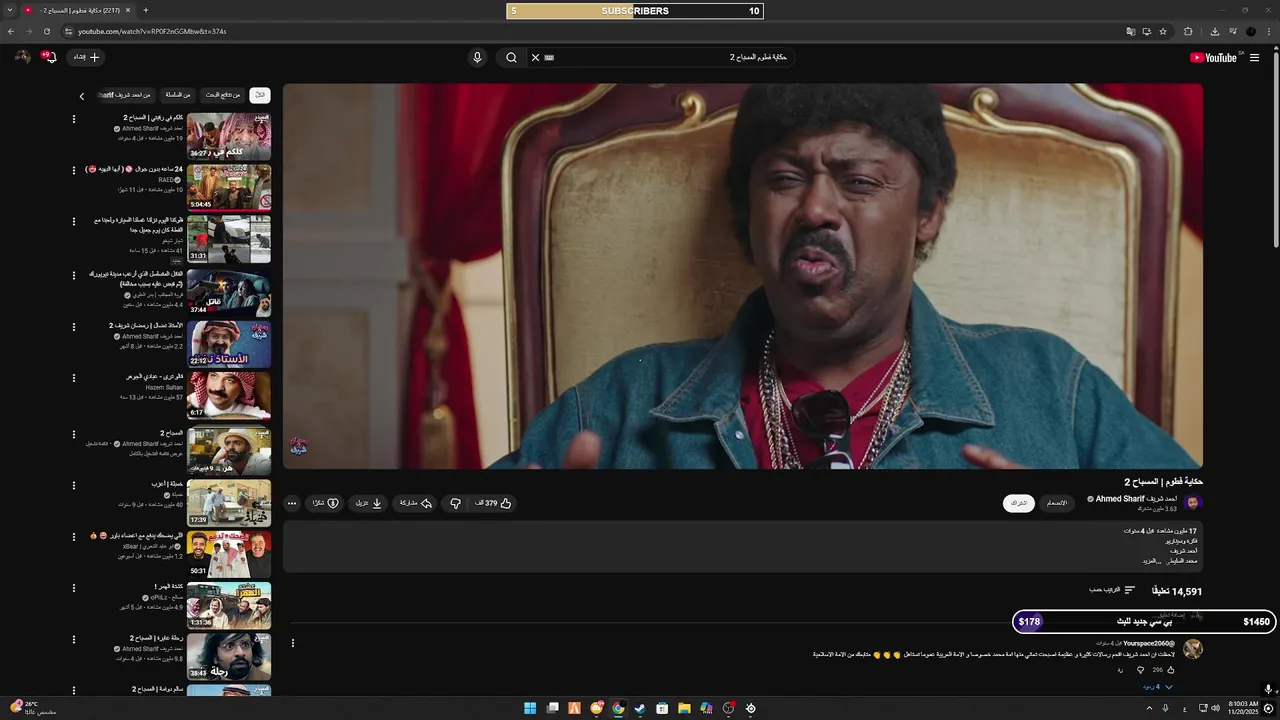Join the channel membership (الانضمام)

click(x=1056, y=503)
